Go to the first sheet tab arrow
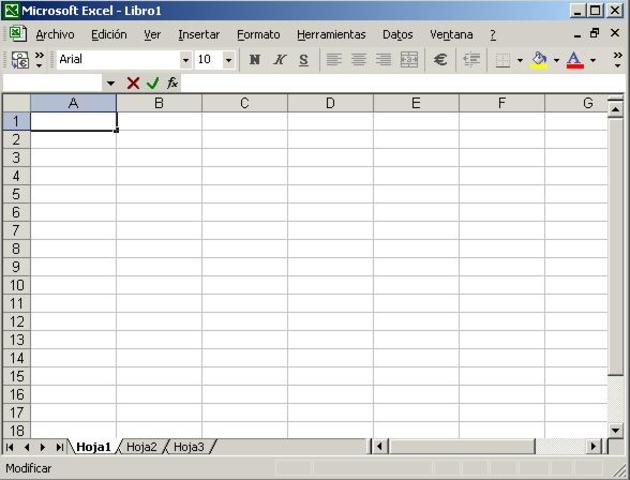The height and width of the screenshot is (480, 630). pyautogui.click(x=10, y=447)
